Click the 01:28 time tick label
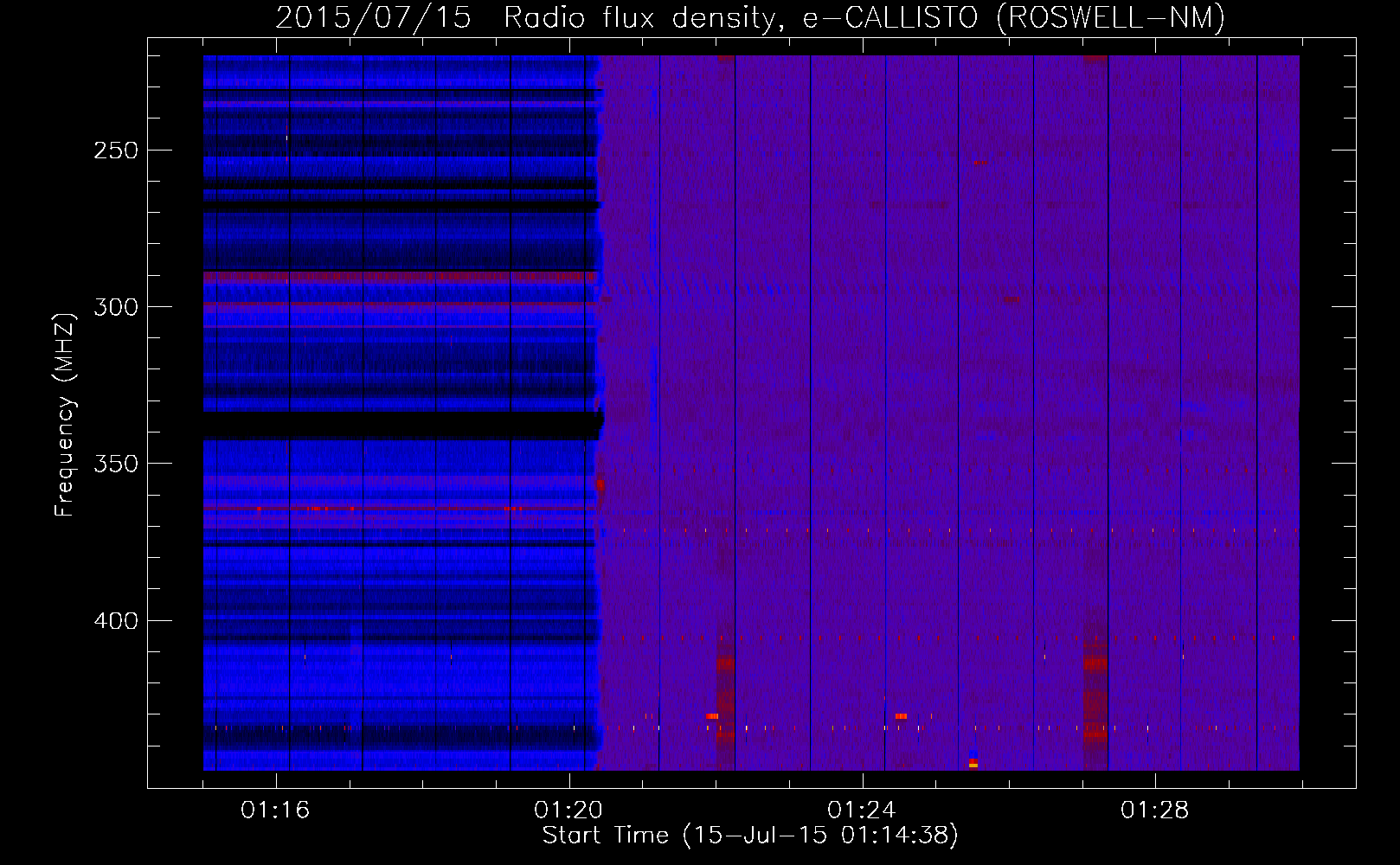 1155,810
